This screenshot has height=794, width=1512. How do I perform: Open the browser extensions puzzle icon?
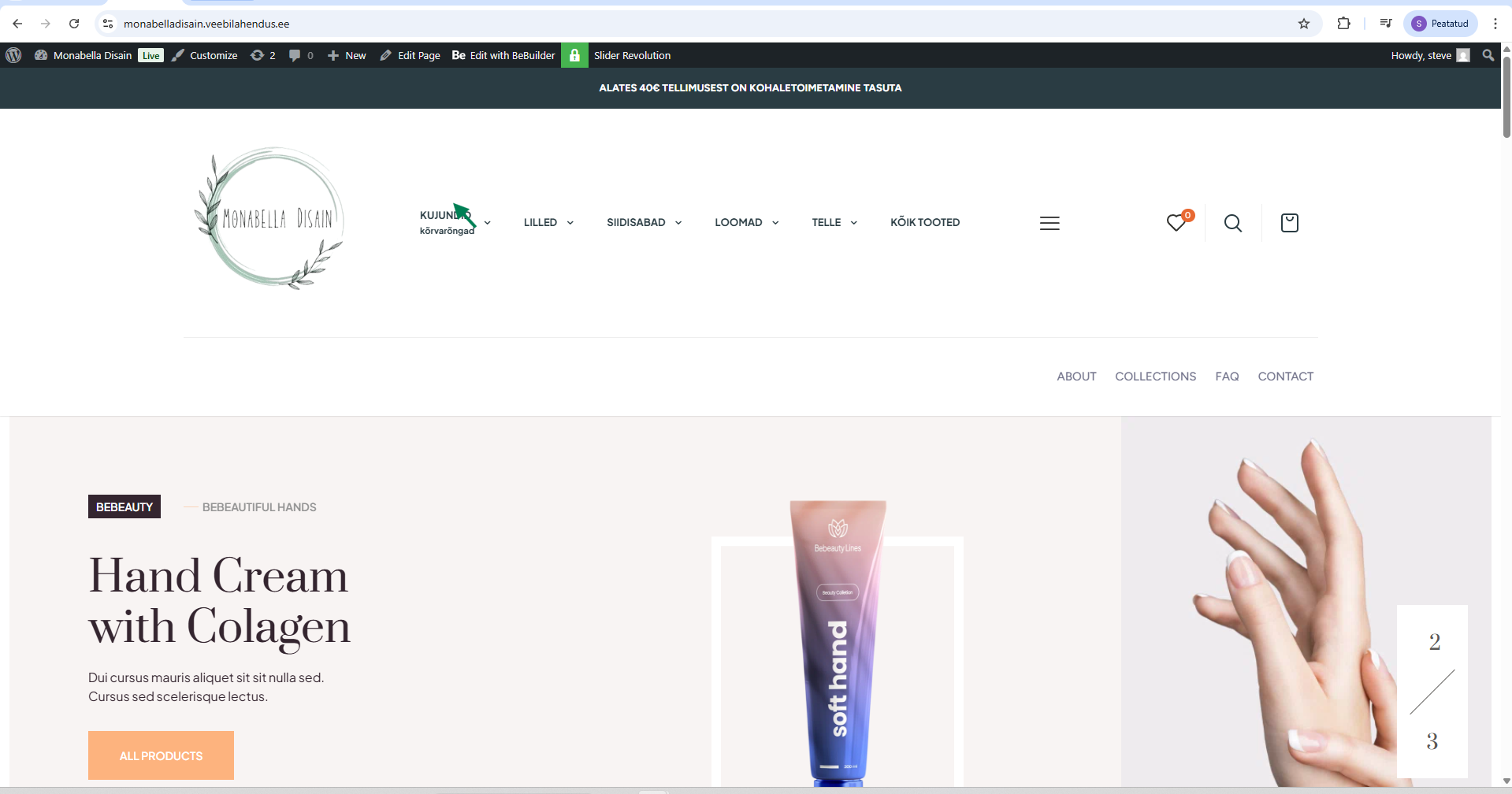click(1343, 24)
